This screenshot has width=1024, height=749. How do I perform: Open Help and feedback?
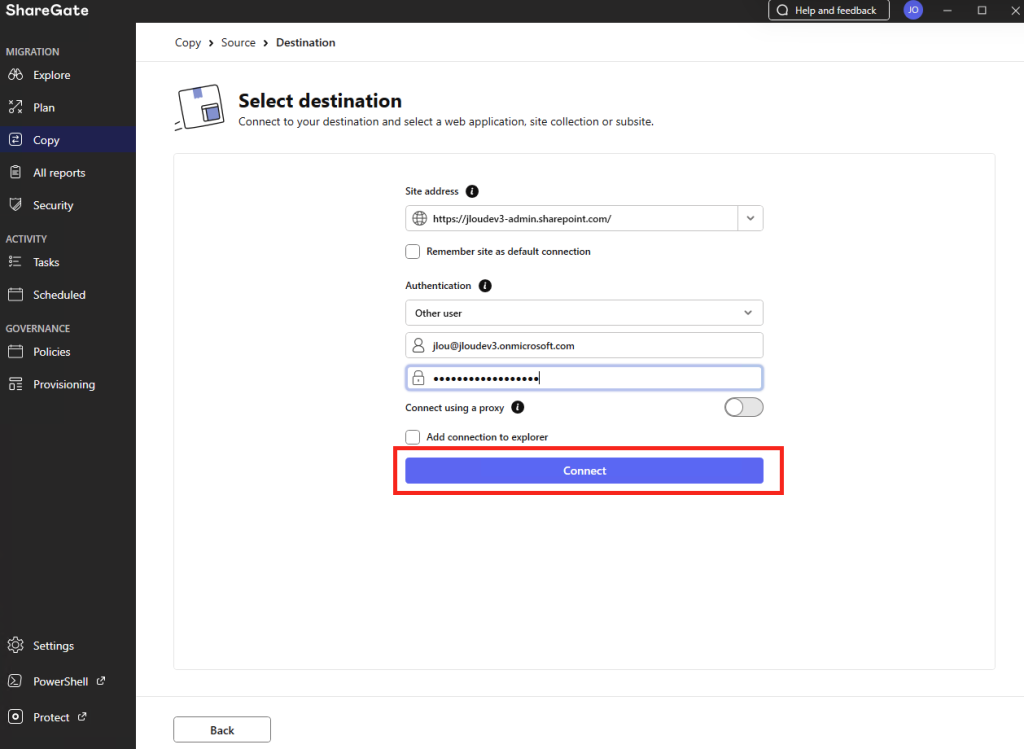[829, 10]
